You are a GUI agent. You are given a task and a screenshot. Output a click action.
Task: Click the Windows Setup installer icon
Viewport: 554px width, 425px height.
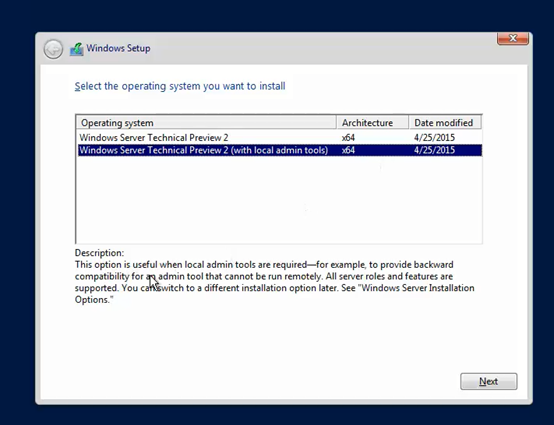[77, 49]
